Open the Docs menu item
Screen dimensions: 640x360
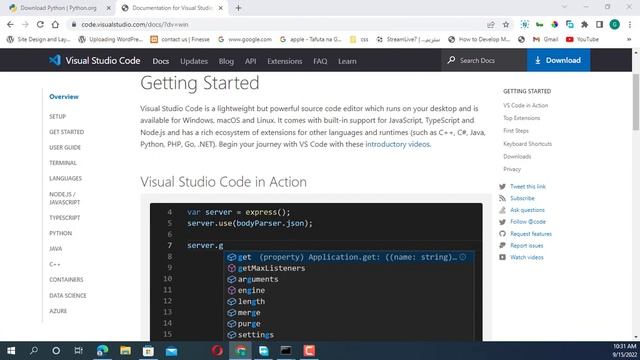click(160, 61)
